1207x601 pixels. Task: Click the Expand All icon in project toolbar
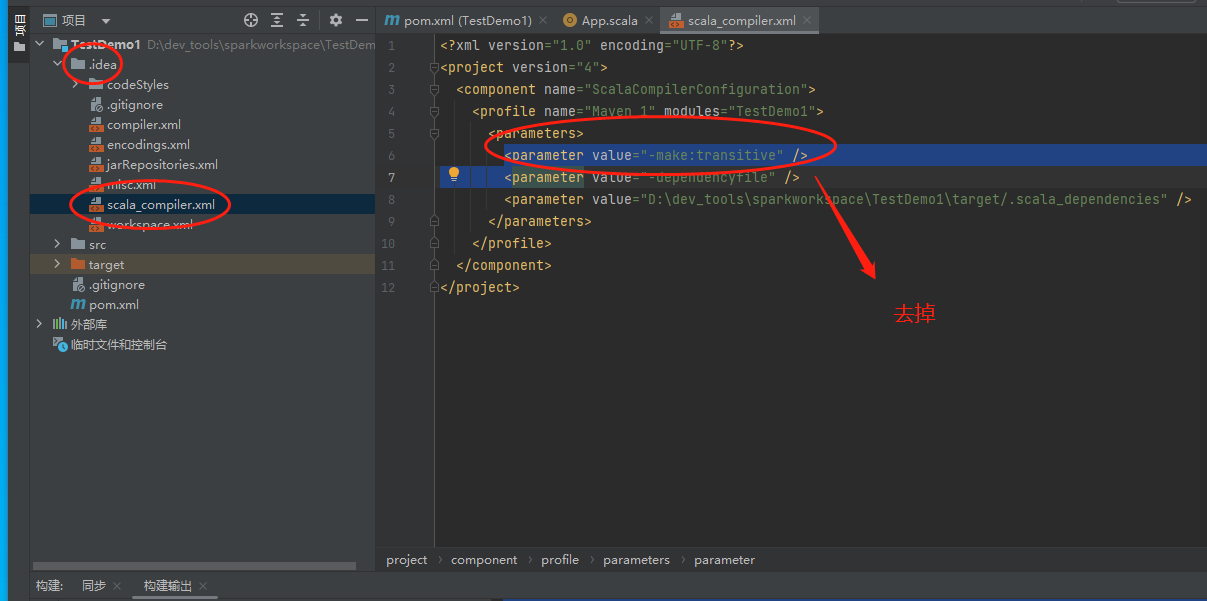pos(277,20)
